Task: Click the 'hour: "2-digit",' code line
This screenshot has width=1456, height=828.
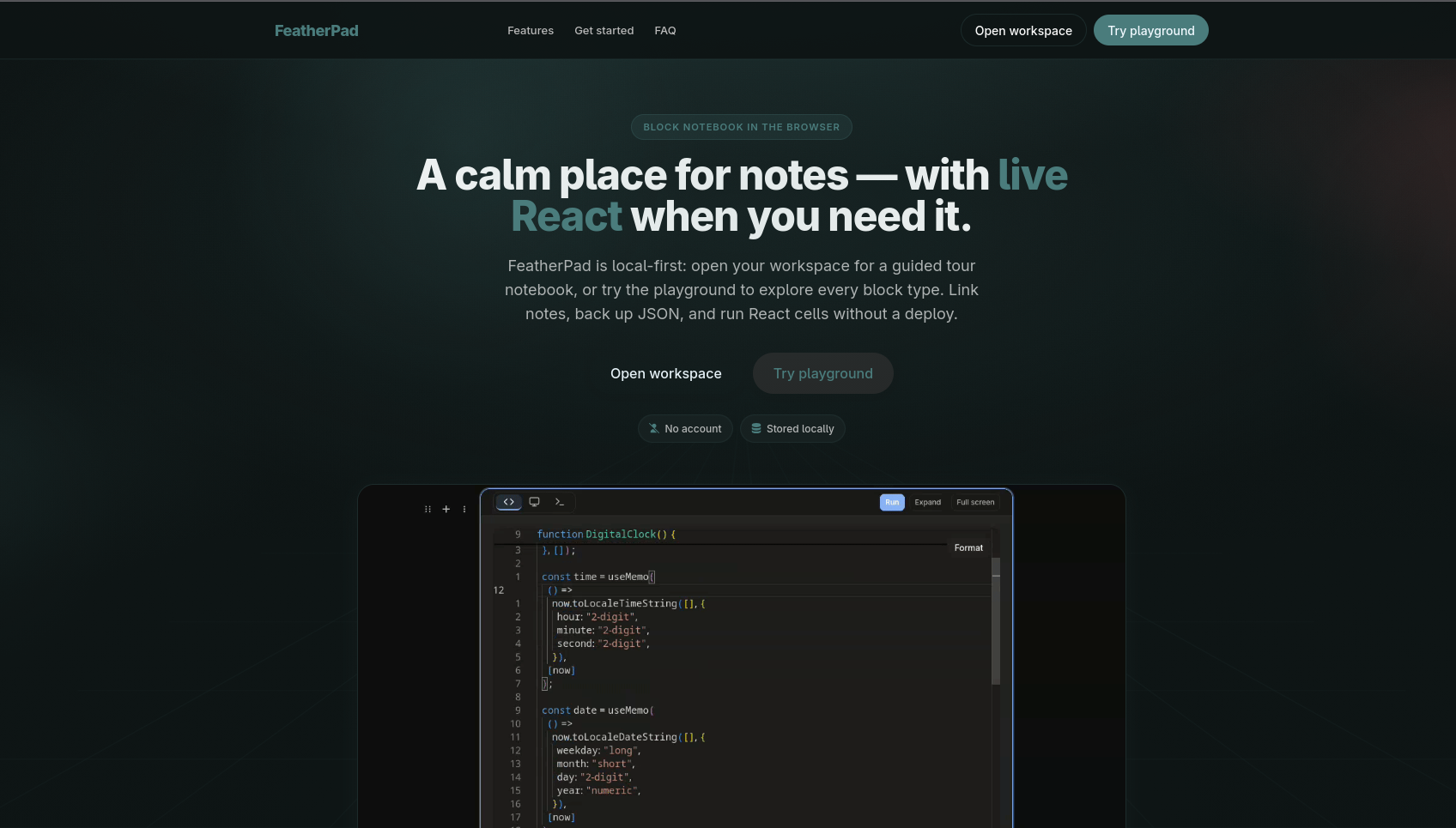Action: 598,617
